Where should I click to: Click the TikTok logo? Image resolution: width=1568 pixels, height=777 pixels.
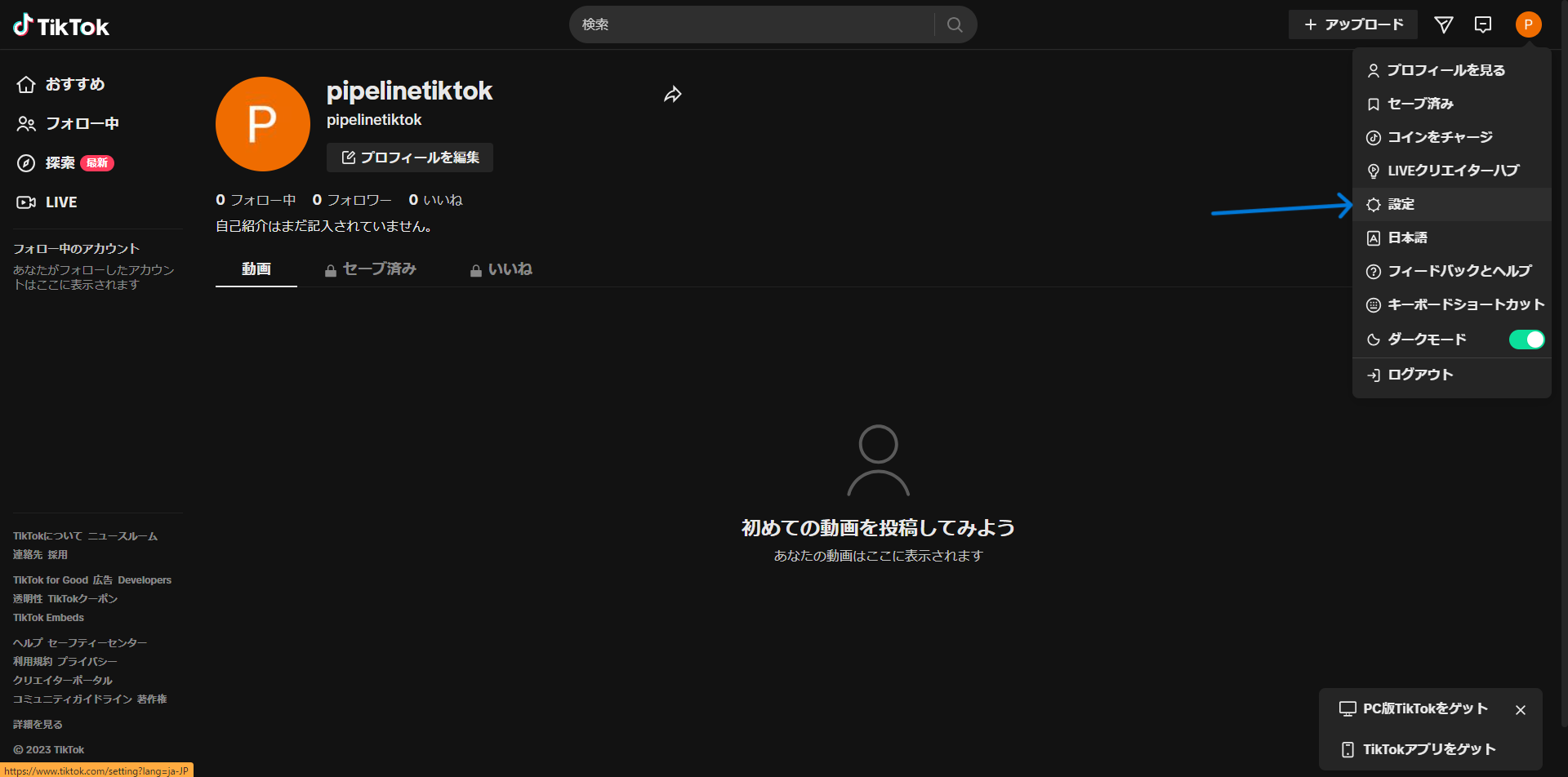pyautogui.click(x=61, y=25)
